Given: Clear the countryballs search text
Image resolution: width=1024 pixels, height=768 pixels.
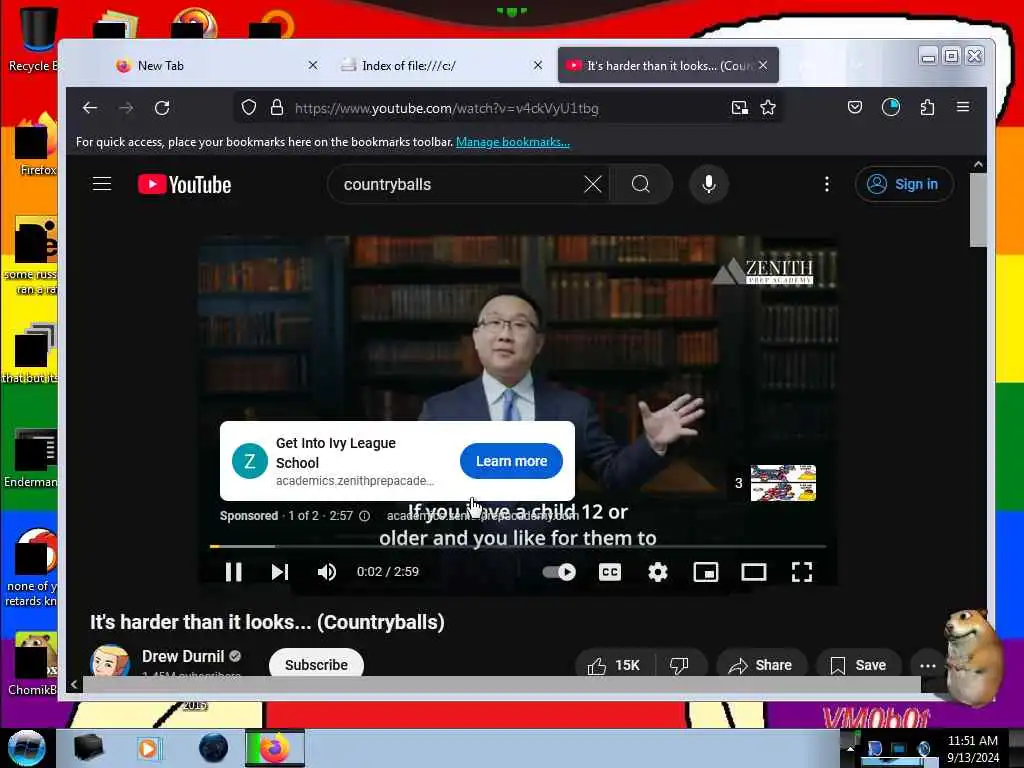Looking at the screenshot, I should coord(592,184).
